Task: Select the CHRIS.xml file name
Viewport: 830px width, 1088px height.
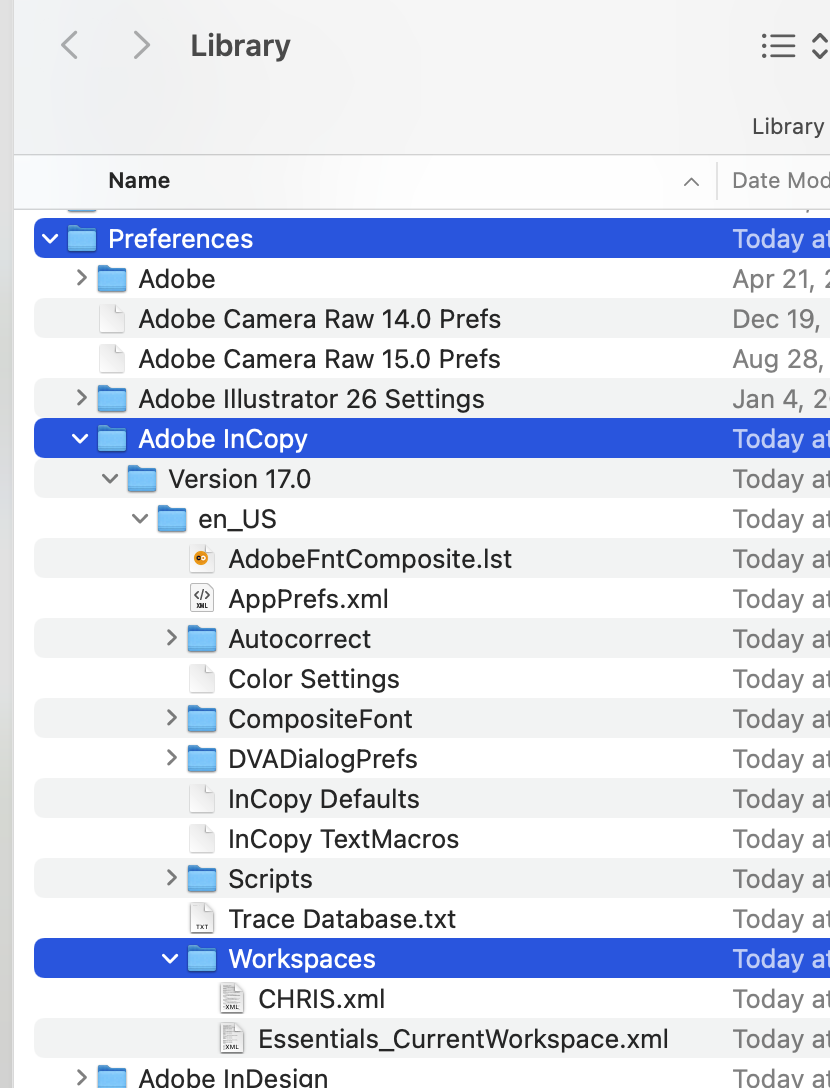Action: [321, 999]
